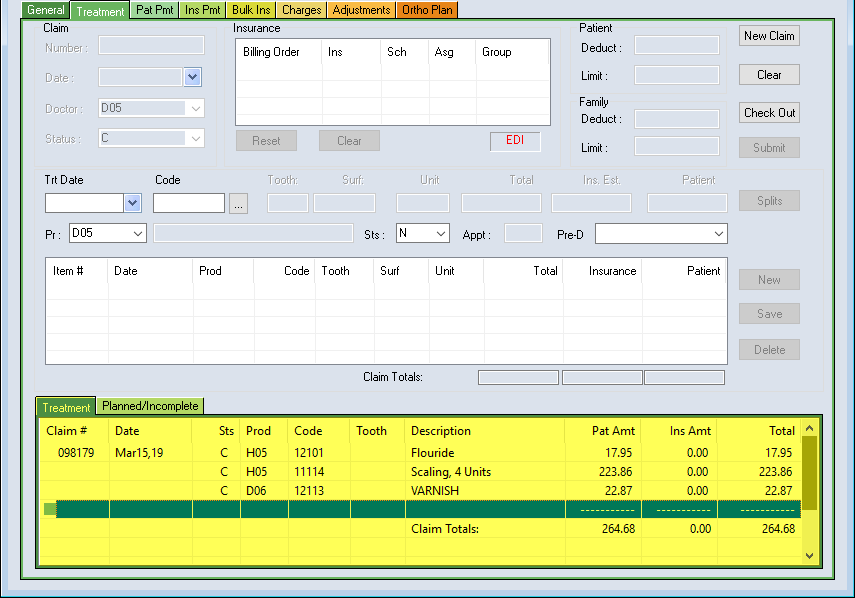Go to the Adjustments tab
This screenshot has width=855, height=598.
click(x=361, y=10)
